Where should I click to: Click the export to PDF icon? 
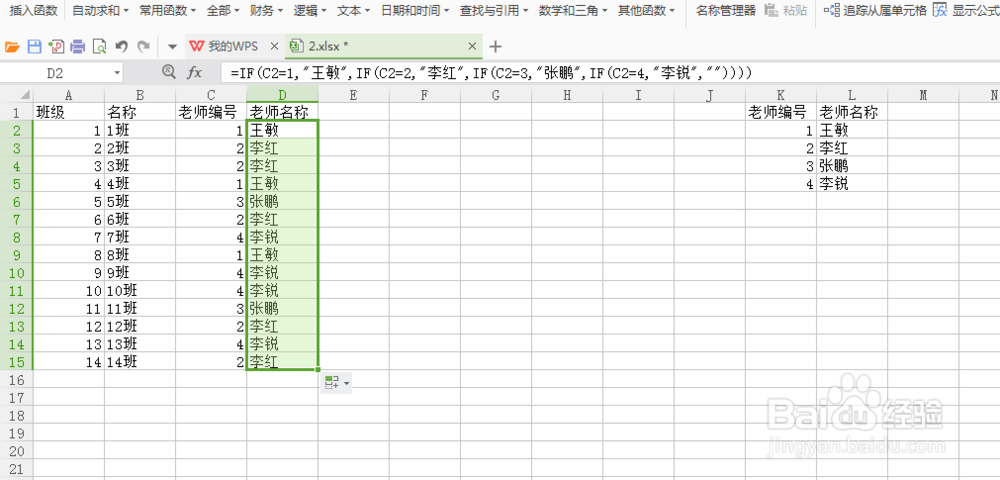tap(57, 46)
